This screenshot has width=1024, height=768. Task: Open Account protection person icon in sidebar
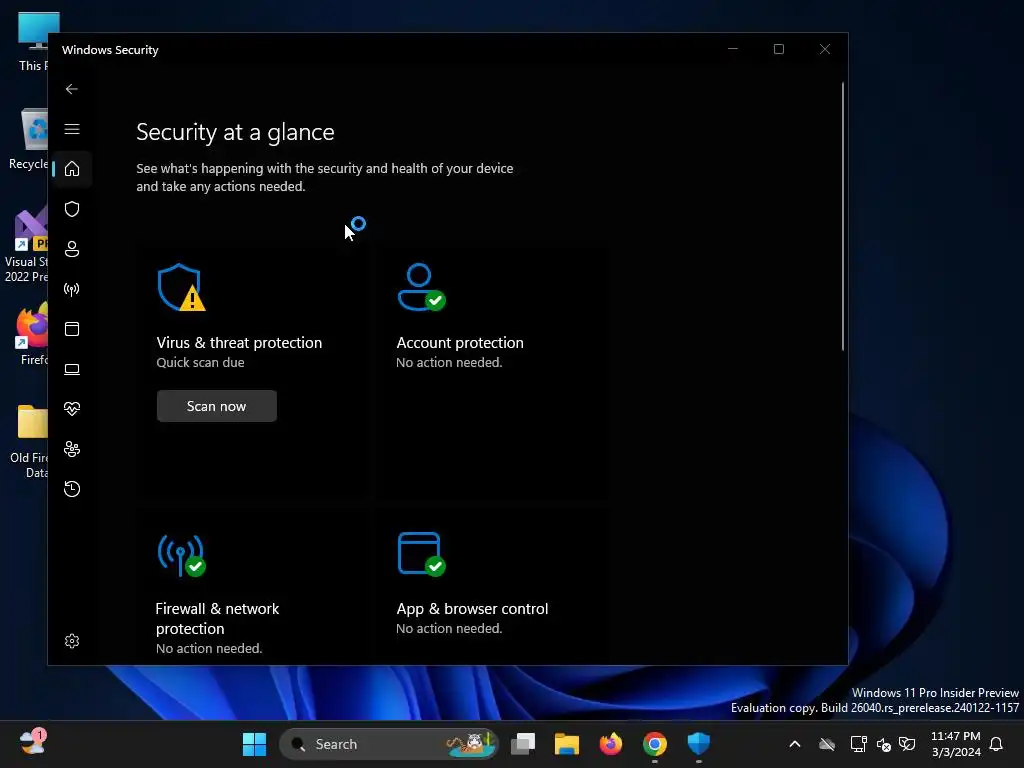[72, 249]
